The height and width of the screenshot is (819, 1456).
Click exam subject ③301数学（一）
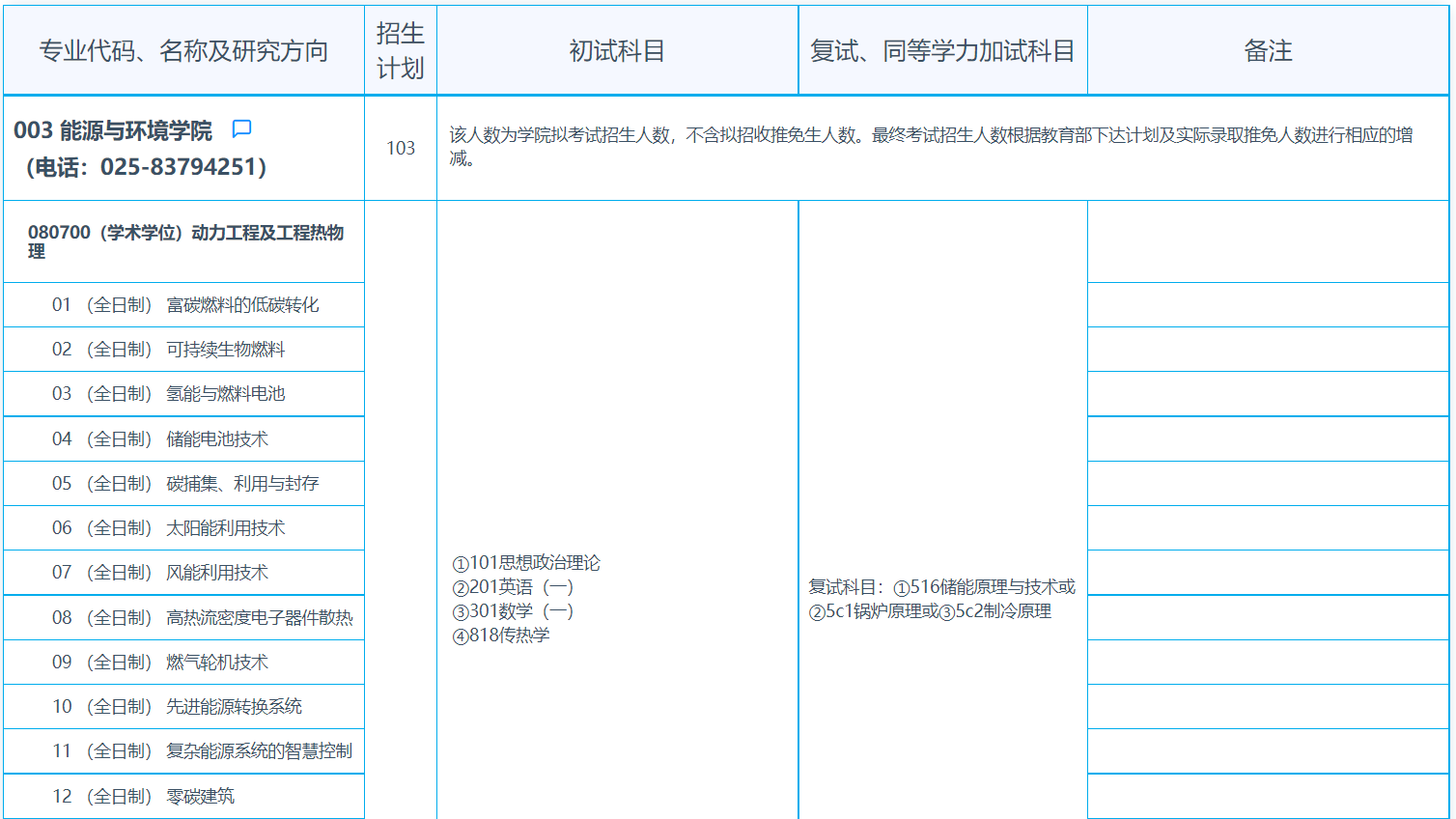(x=514, y=611)
